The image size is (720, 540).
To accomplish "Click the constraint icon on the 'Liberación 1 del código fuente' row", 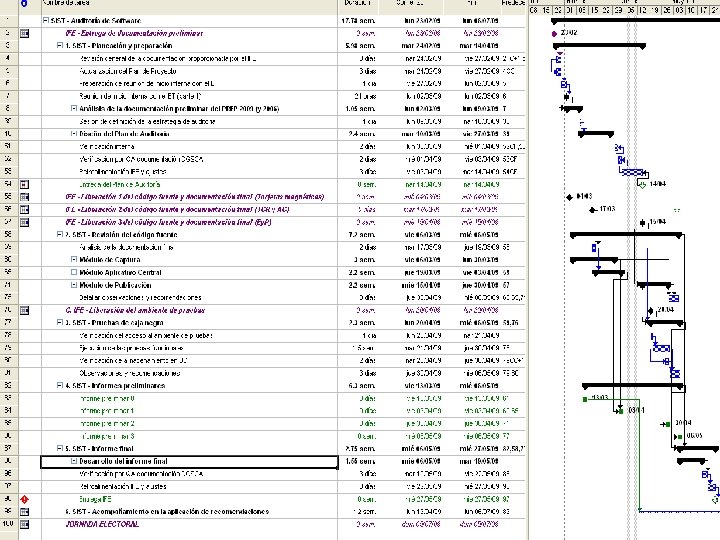I will (x=24, y=197).
